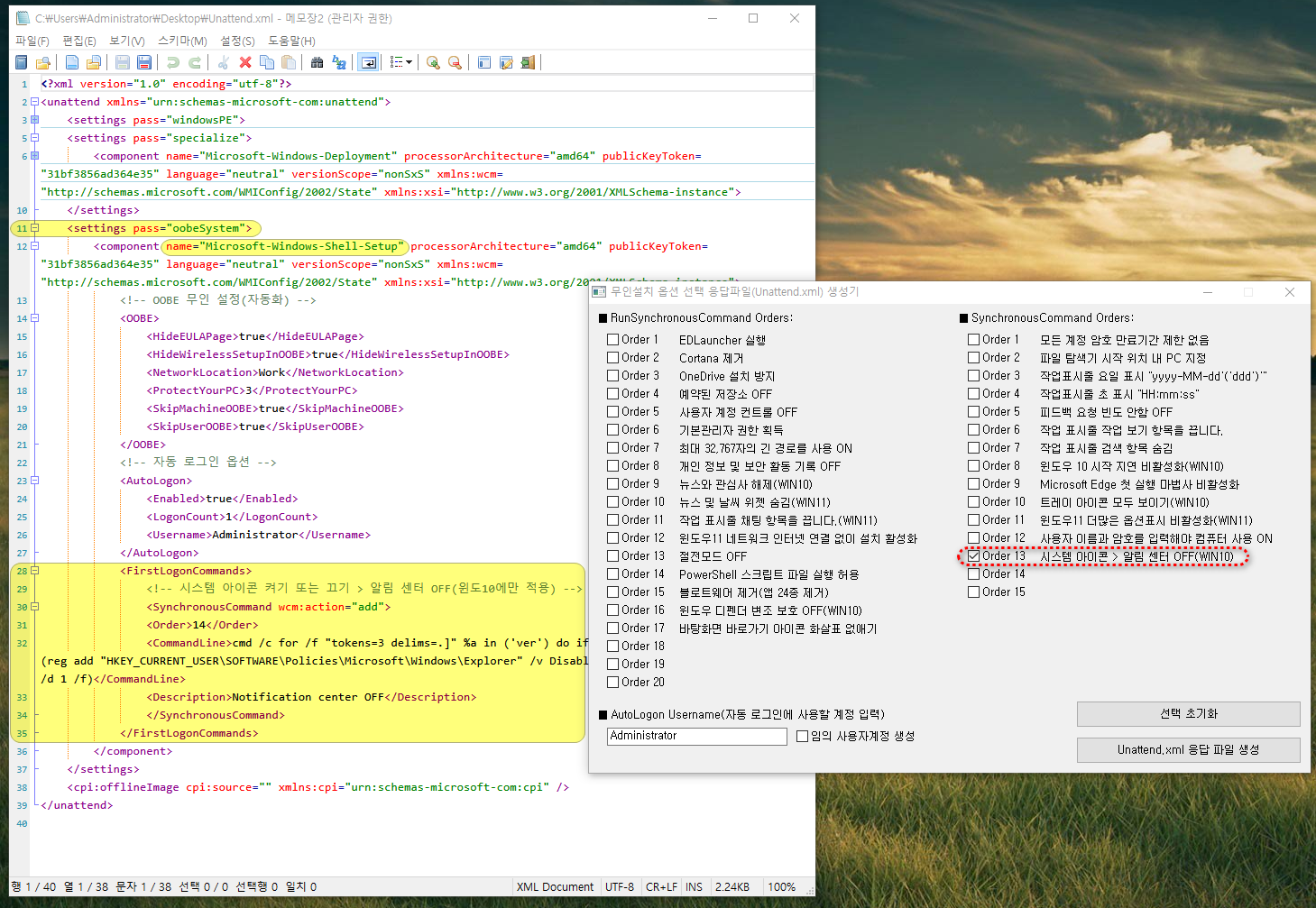Click XML Document in status bar
The height and width of the screenshot is (908, 1316).
tap(555, 887)
